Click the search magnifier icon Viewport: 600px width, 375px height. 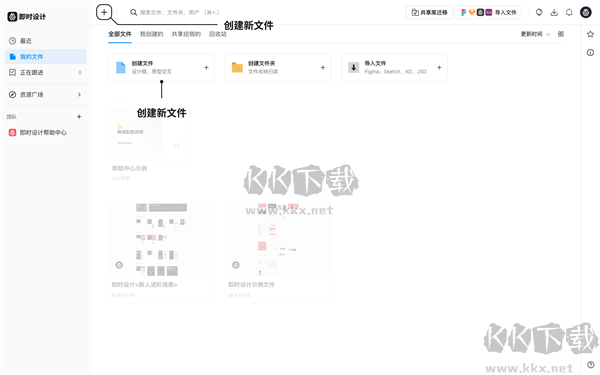pyautogui.click(x=133, y=13)
